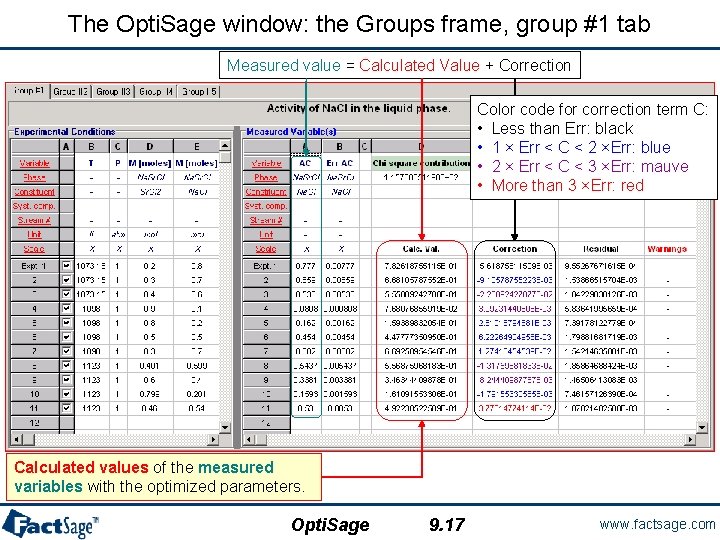This screenshot has height=540, width=720.
Task: Click measured AC value 0.777
Action: click(x=306, y=266)
